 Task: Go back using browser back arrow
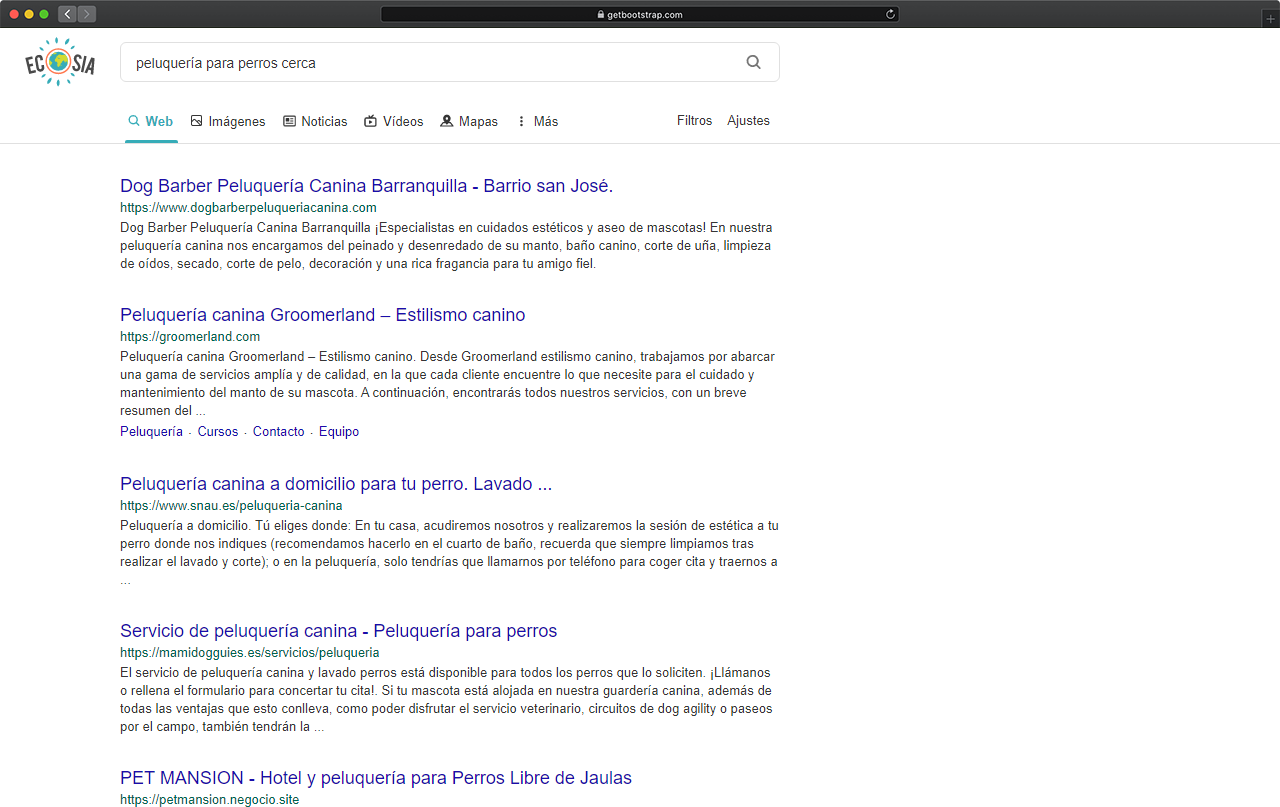coord(67,14)
